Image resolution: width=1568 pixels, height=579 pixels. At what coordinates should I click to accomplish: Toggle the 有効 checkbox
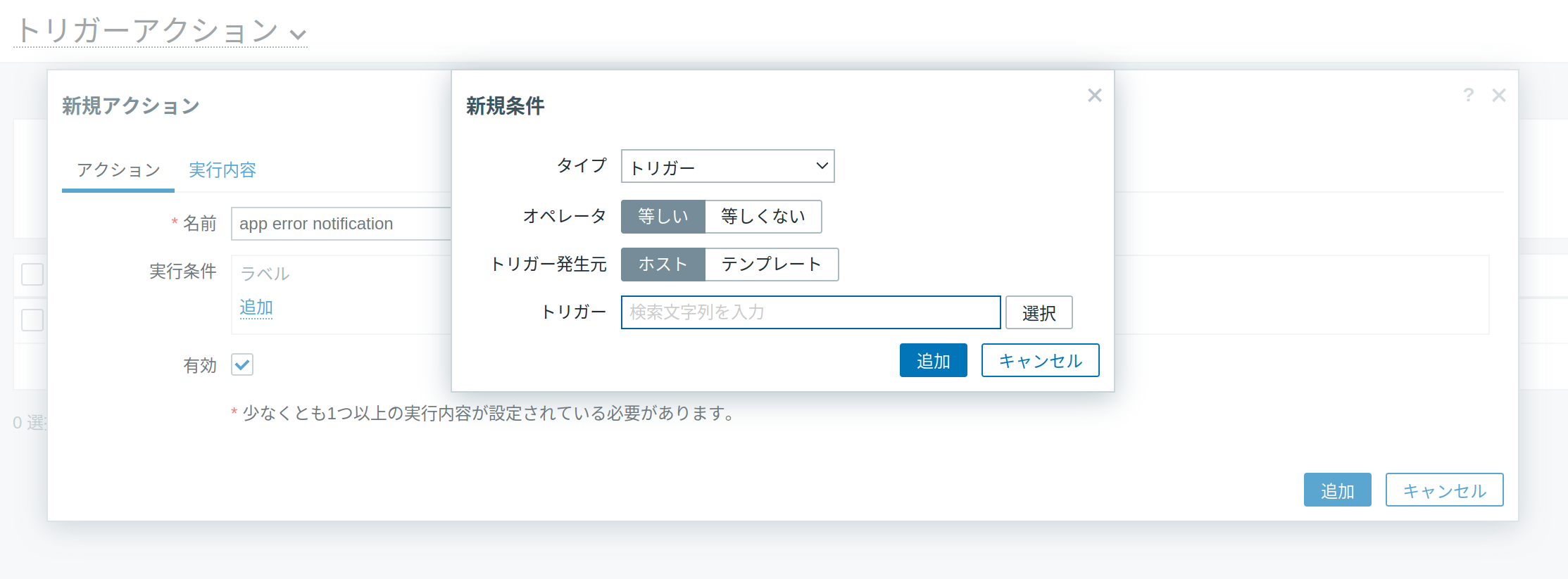tap(242, 364)
